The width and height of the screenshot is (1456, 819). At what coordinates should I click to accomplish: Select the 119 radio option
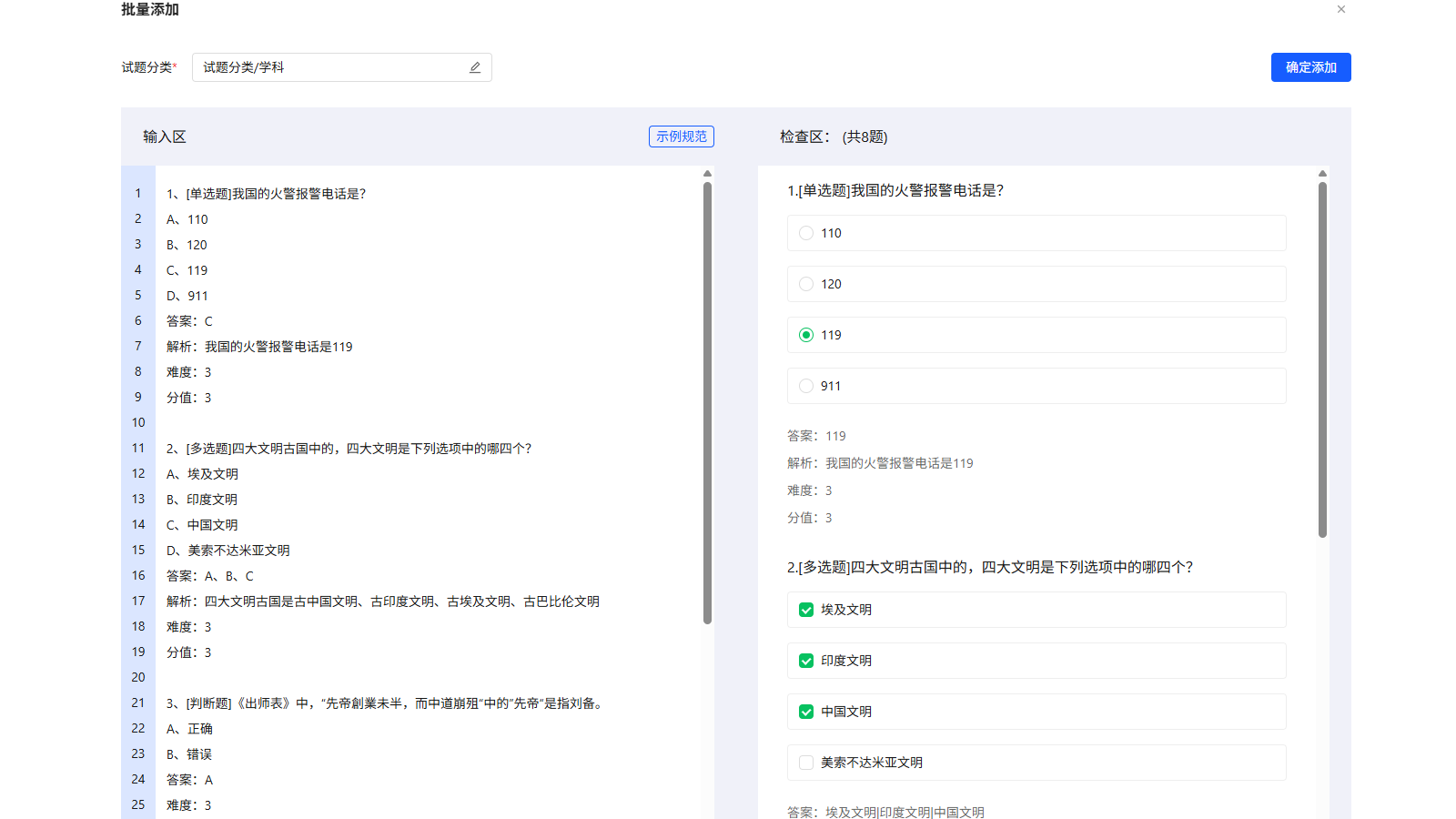tap(806, 335)
